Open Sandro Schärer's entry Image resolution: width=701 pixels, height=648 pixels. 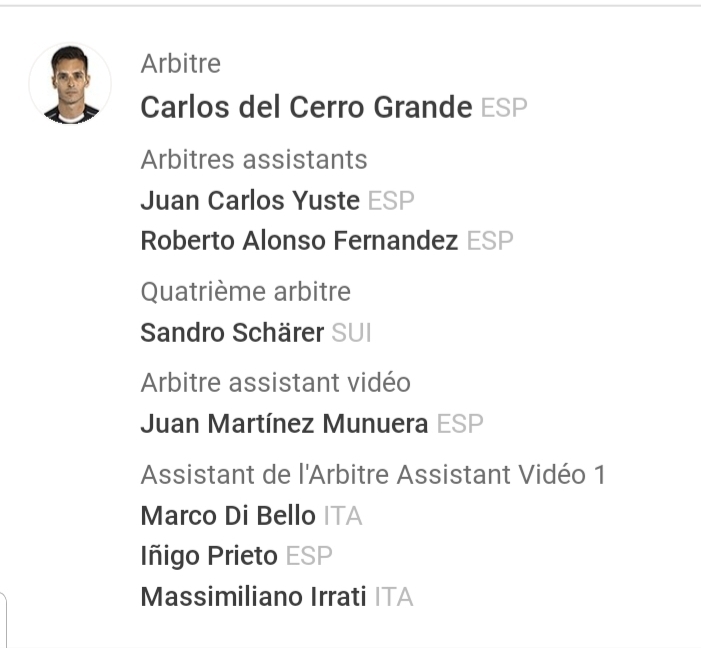click(x=232, y=332)
